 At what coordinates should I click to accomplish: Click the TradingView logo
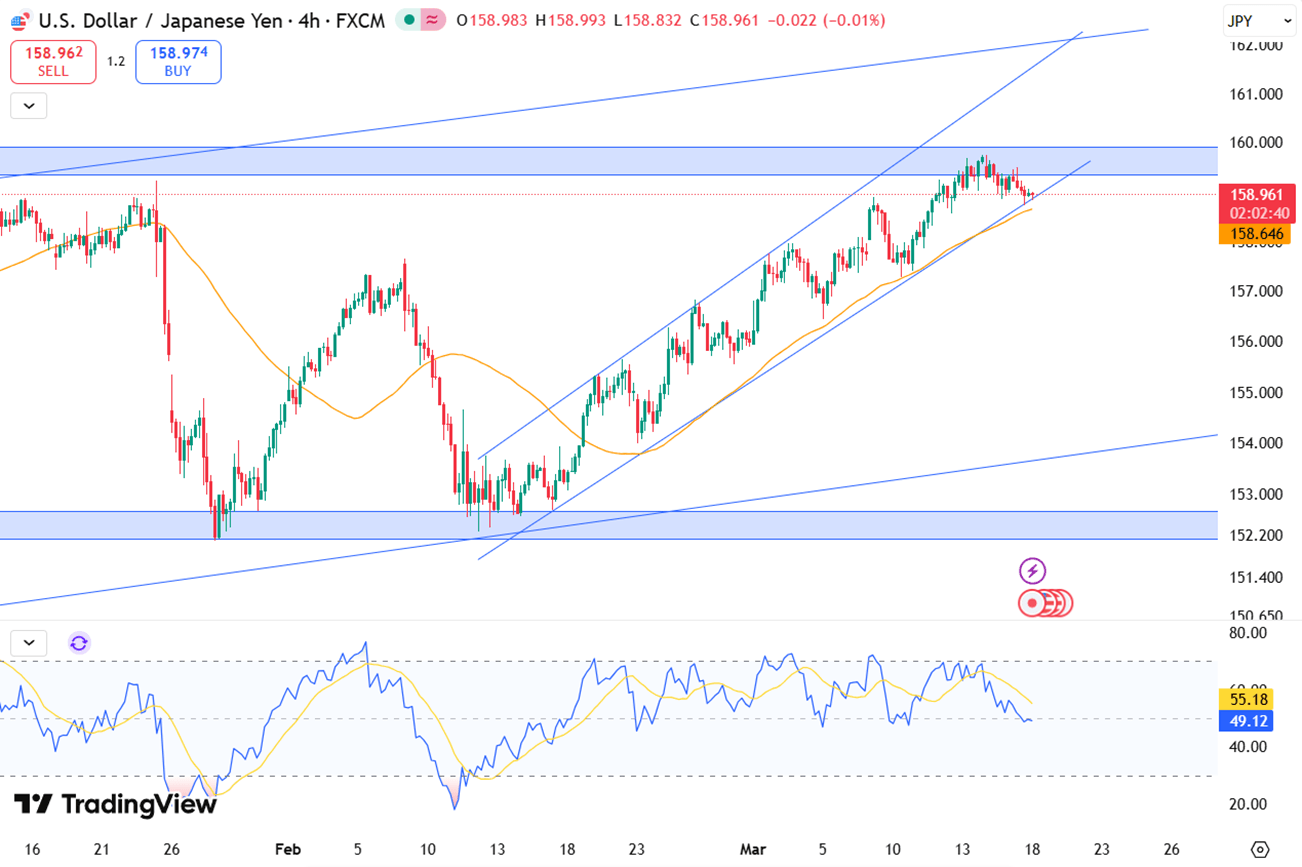[x=114, y=804]
